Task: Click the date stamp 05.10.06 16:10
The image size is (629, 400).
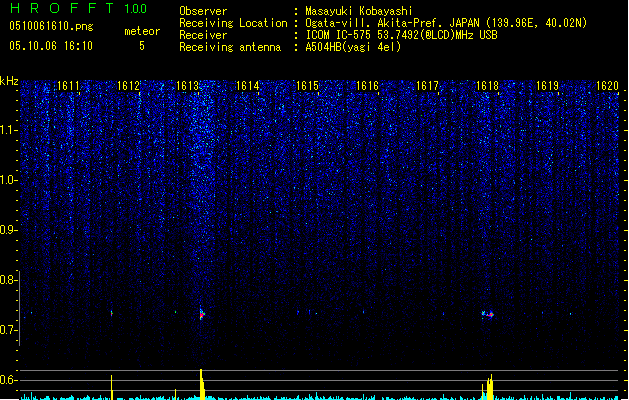Action: (51, 46)
